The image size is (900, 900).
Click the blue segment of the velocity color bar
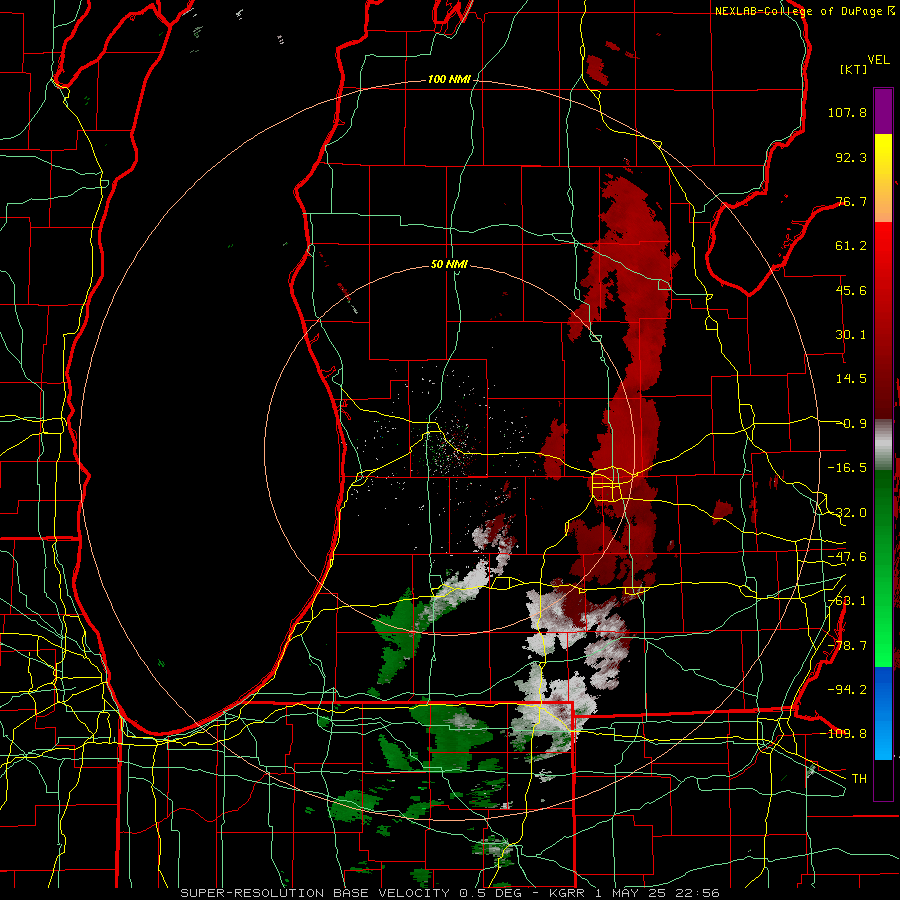click(883, 713)
